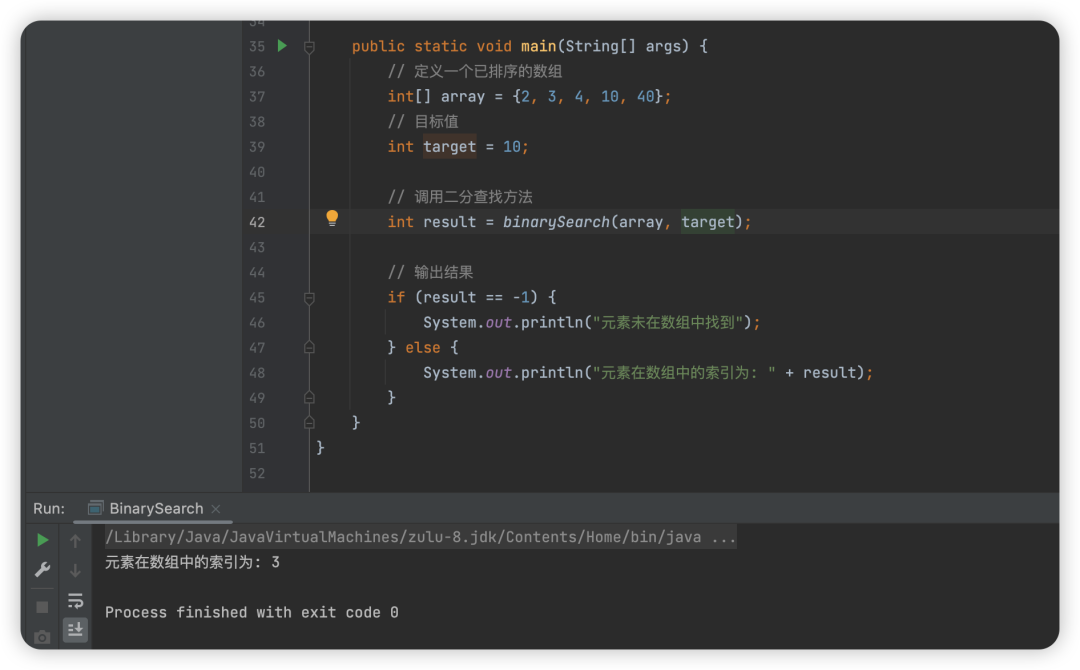Click fold end marker on line 49
This screenshot has height=670, width=1080.
[x=309, y=398]
